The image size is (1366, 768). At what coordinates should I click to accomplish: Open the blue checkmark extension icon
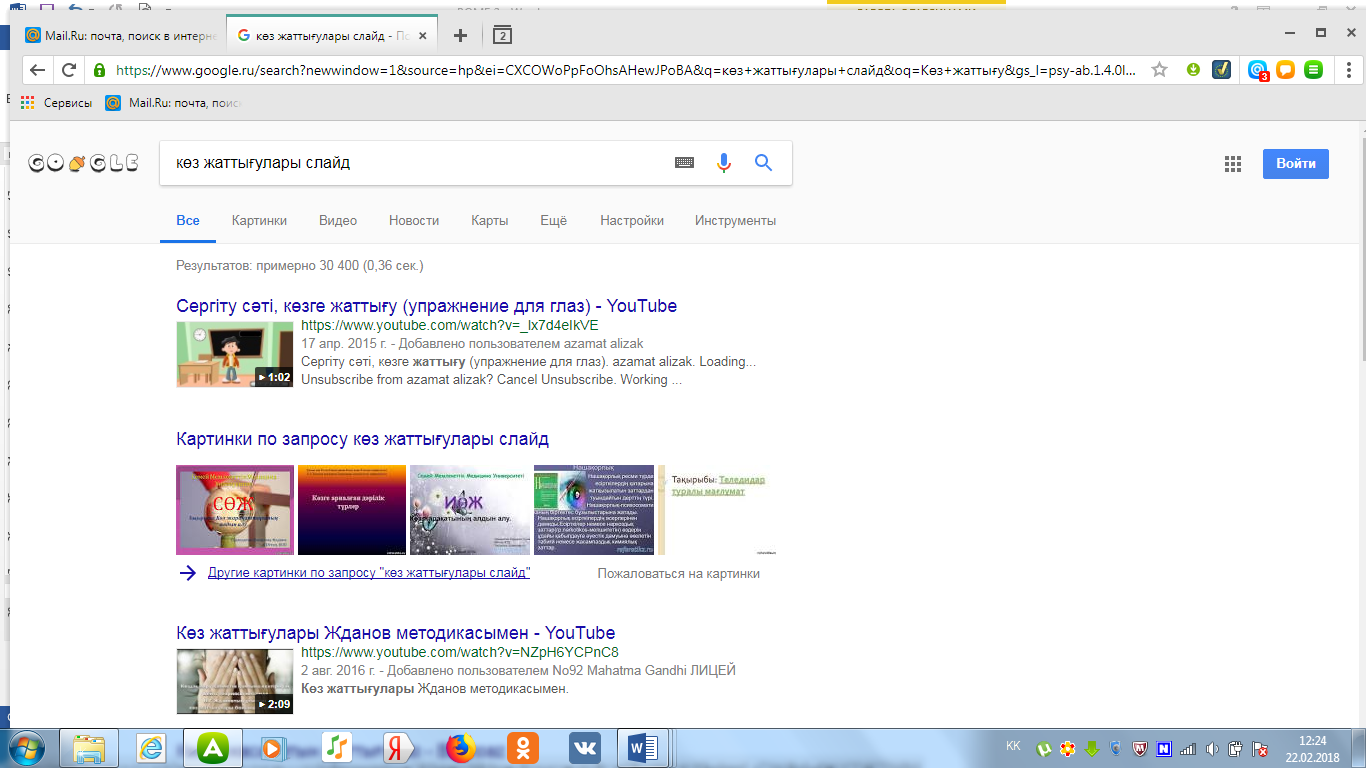pos(1221,70)
